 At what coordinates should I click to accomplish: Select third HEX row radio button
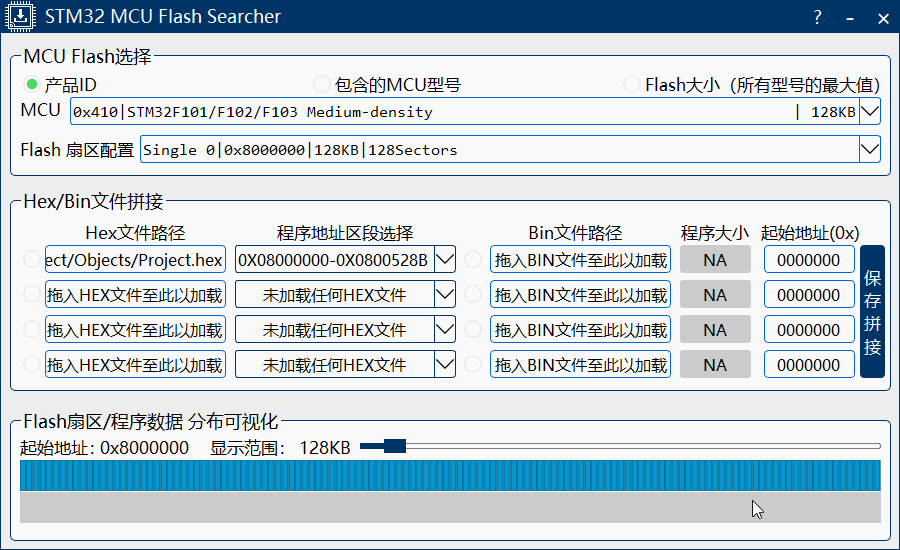coord(32,330)
